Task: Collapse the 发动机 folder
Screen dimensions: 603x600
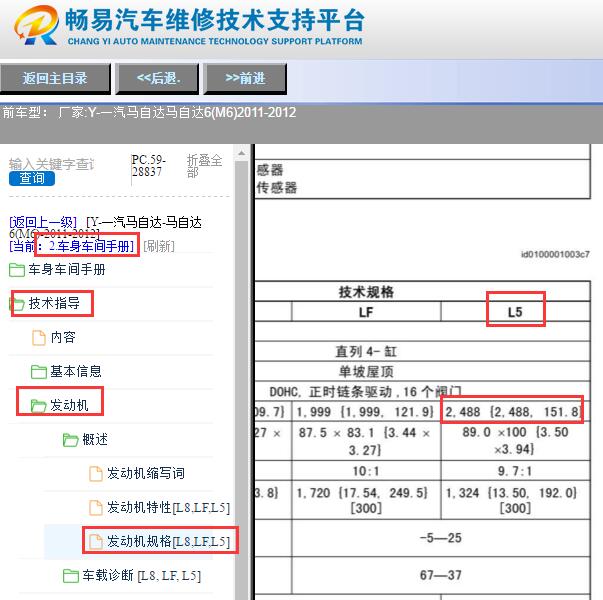Action: click(69, 405)
